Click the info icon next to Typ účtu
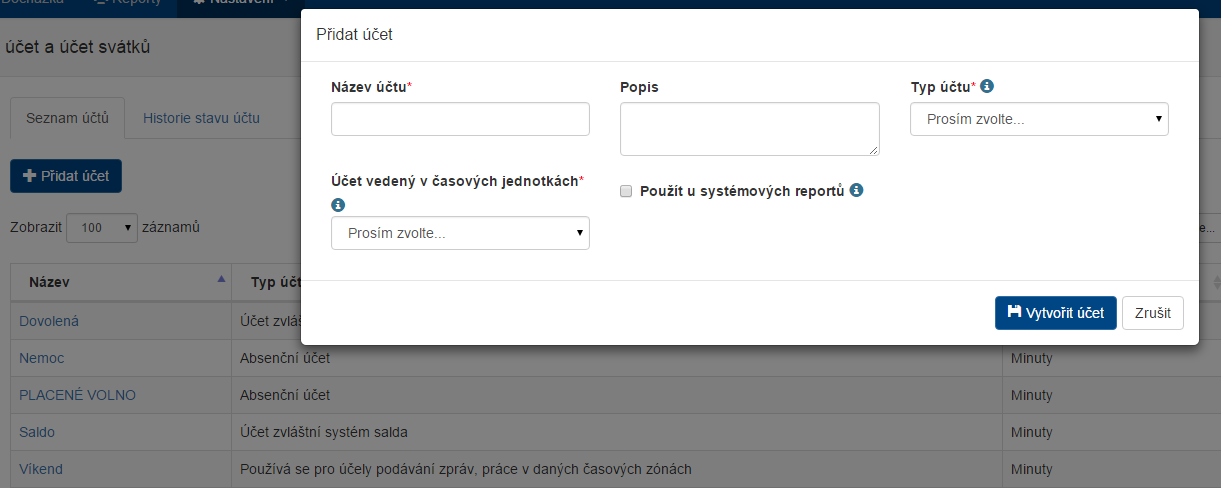The width and height of the screenshot is (1221, 488). click(x=987, y=87)
